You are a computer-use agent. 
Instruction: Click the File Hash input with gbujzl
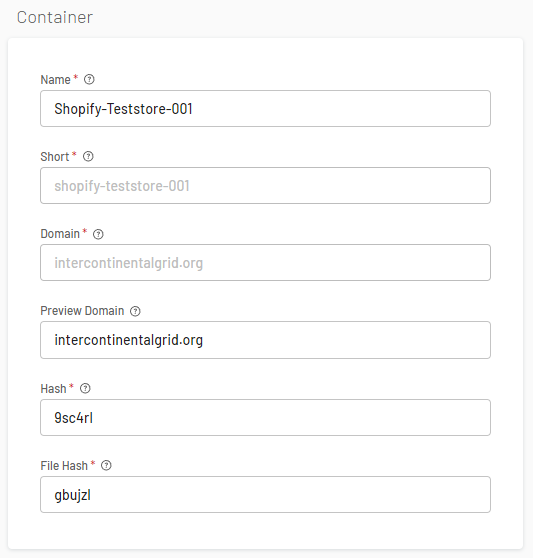(265, 495)
